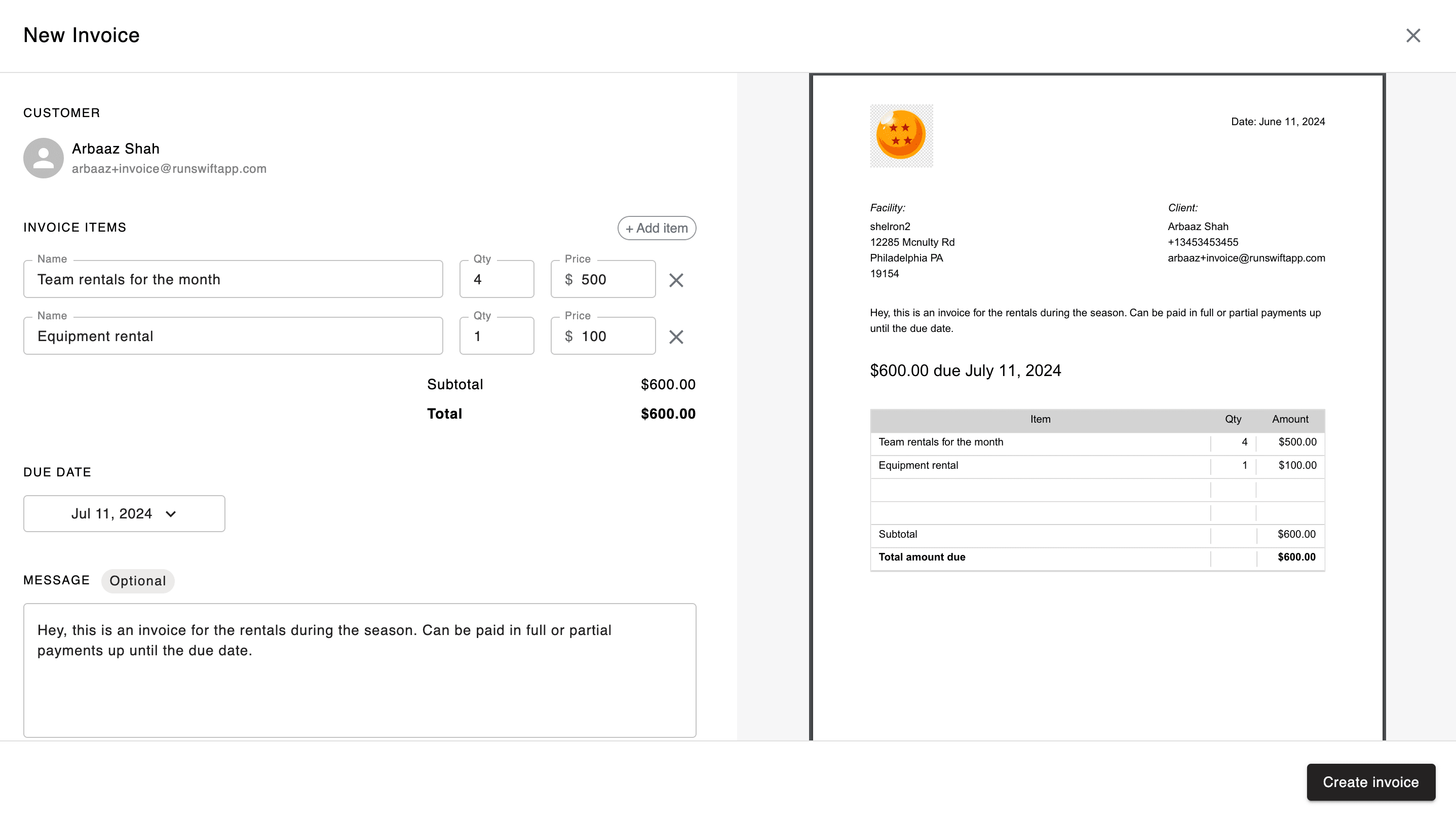Click the Qty field for Equipment rental

497,336
